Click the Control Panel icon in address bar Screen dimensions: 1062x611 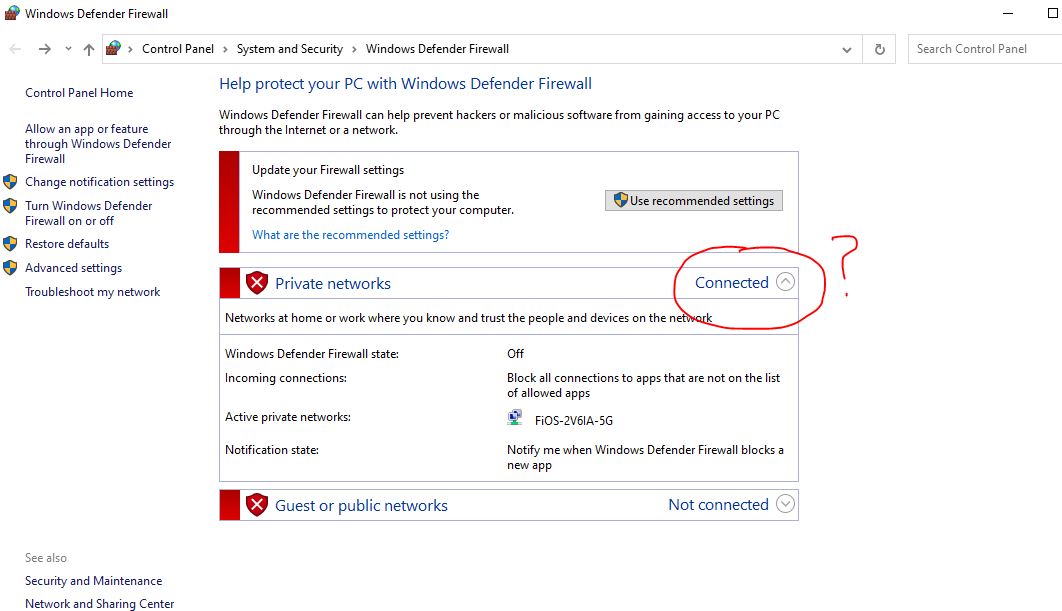114,48
